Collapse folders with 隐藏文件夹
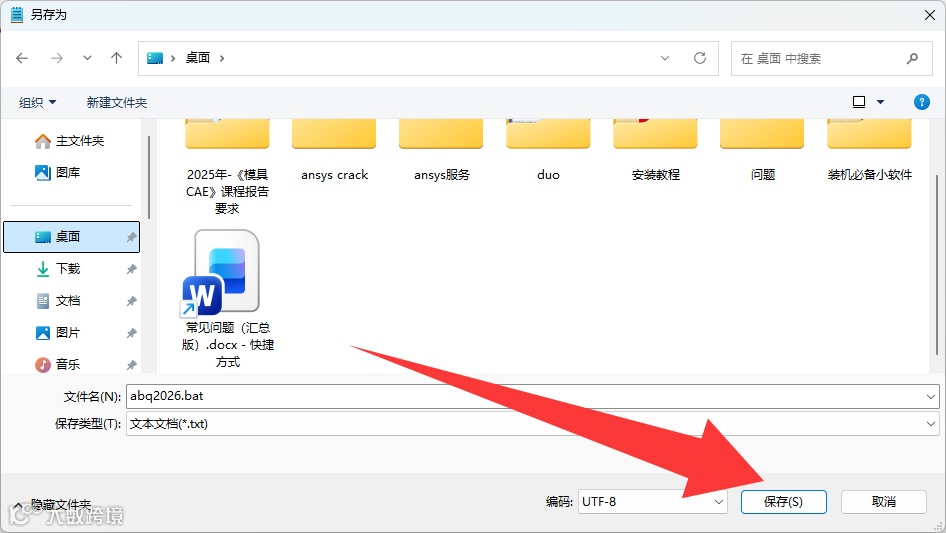Image resolution: width=946 pixels, height=533 pixels. pyautogui.click(x=53, y=505)
